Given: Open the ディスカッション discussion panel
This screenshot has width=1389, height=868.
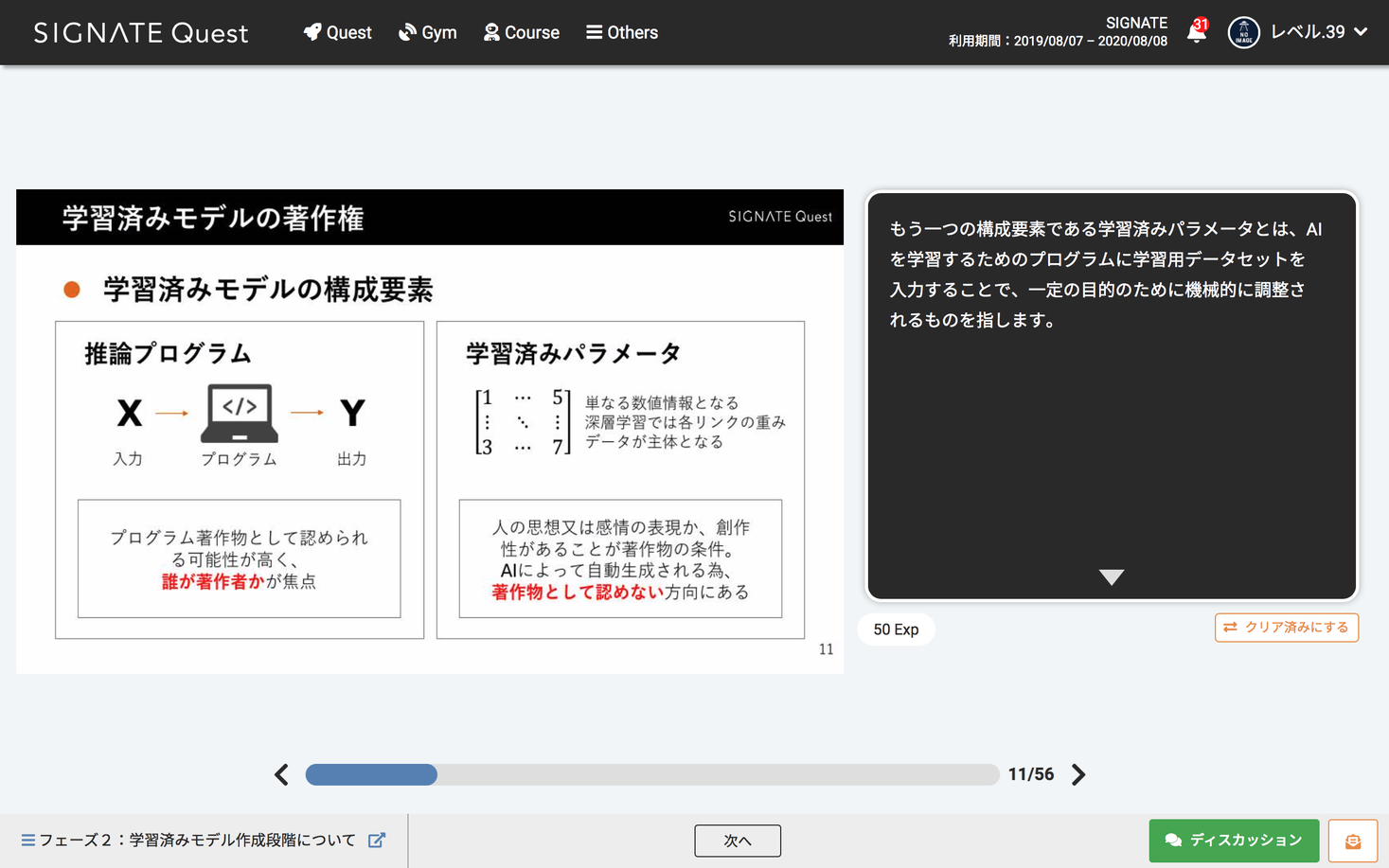Looking at the screenshot, I should click(1233, 840).
